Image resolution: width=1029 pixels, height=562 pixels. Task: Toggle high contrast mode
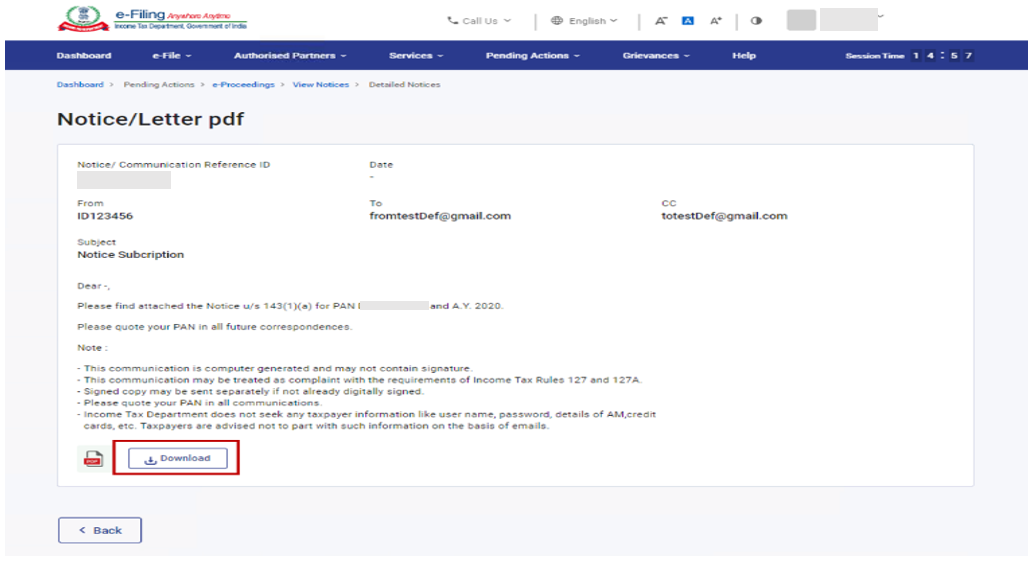(x=757, y=21)
